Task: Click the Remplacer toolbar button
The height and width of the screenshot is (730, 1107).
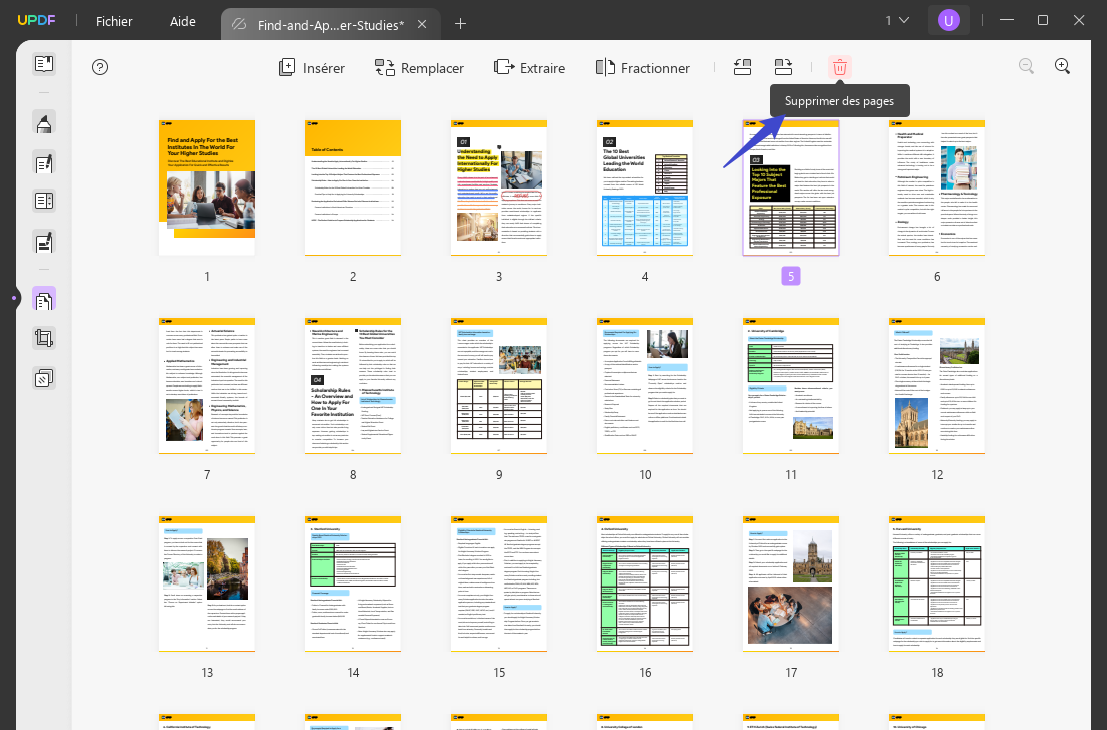Action: [419, 68]
